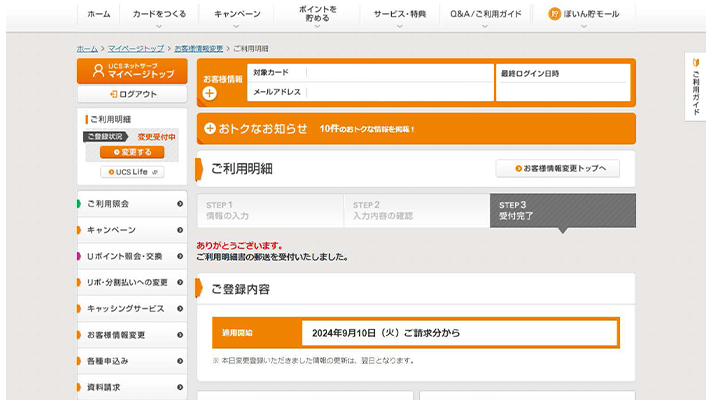
Task: Open the ご利用ガイド side tab
Action: coord(697,85)
